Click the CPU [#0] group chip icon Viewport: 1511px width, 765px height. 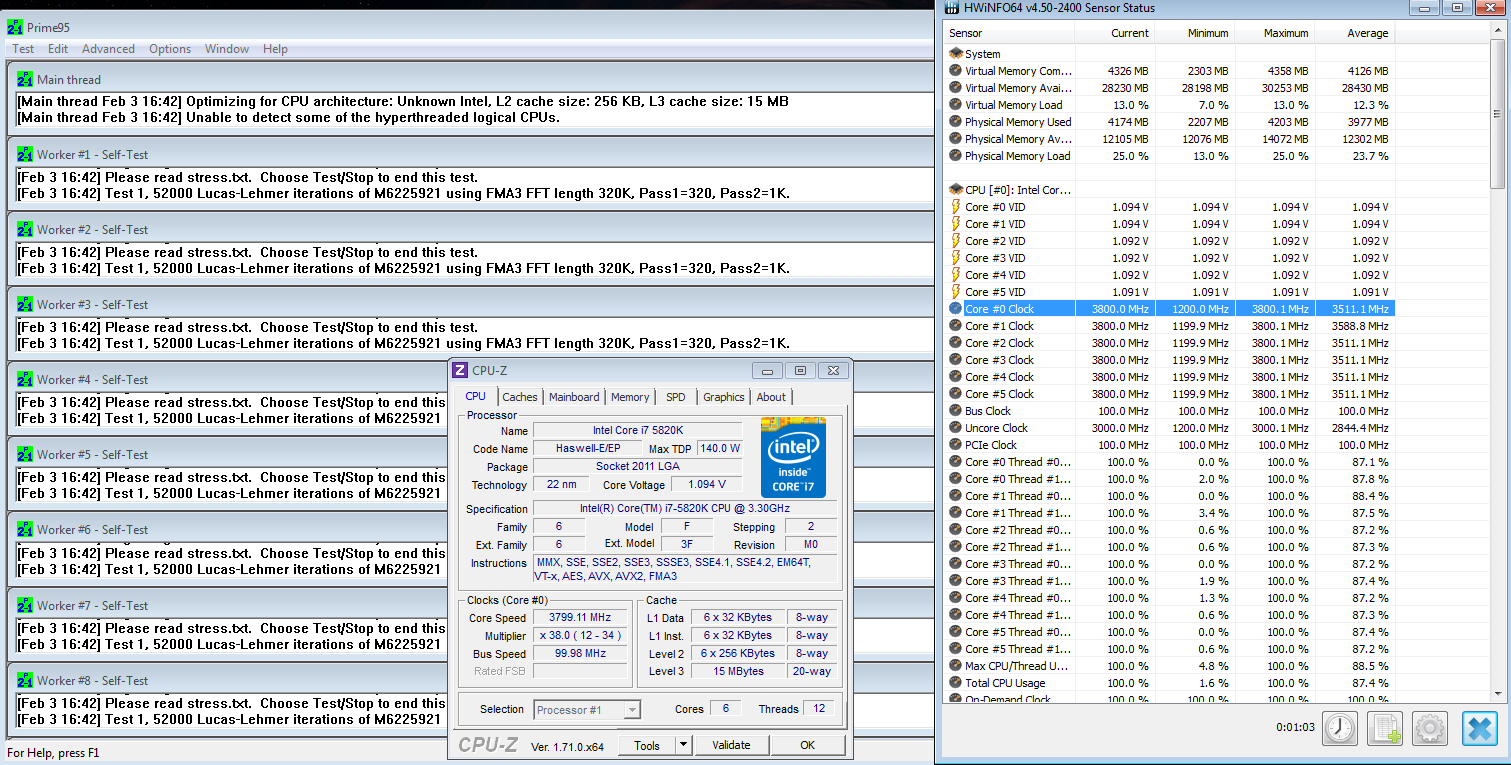[x=955, y=189]
